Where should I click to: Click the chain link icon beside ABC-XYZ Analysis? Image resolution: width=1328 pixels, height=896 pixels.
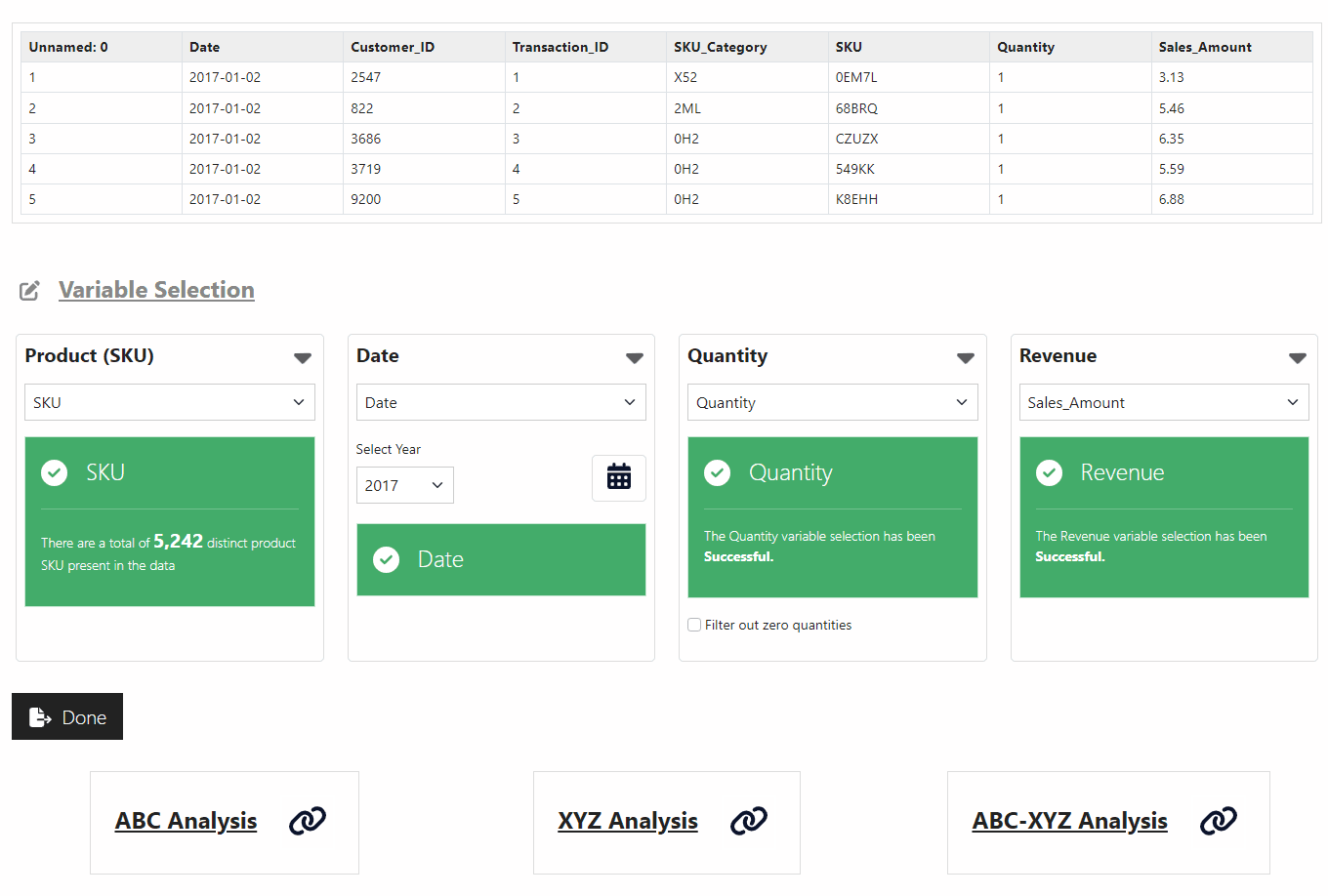(x=1218, y=821)
